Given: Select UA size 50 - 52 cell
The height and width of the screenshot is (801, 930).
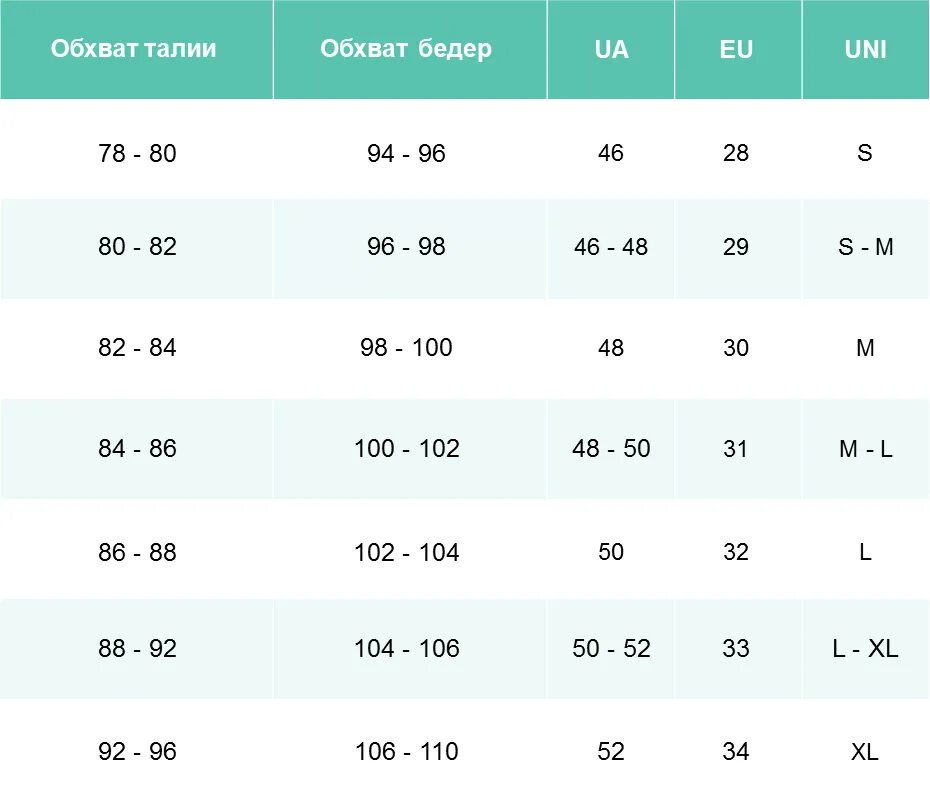Looking at the screenshot, I should point(611,648).
